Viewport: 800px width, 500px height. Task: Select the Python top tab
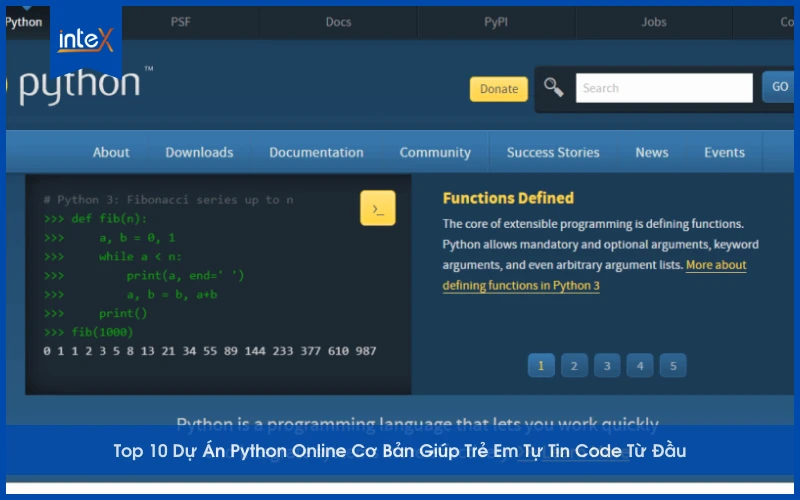point(24,22)
